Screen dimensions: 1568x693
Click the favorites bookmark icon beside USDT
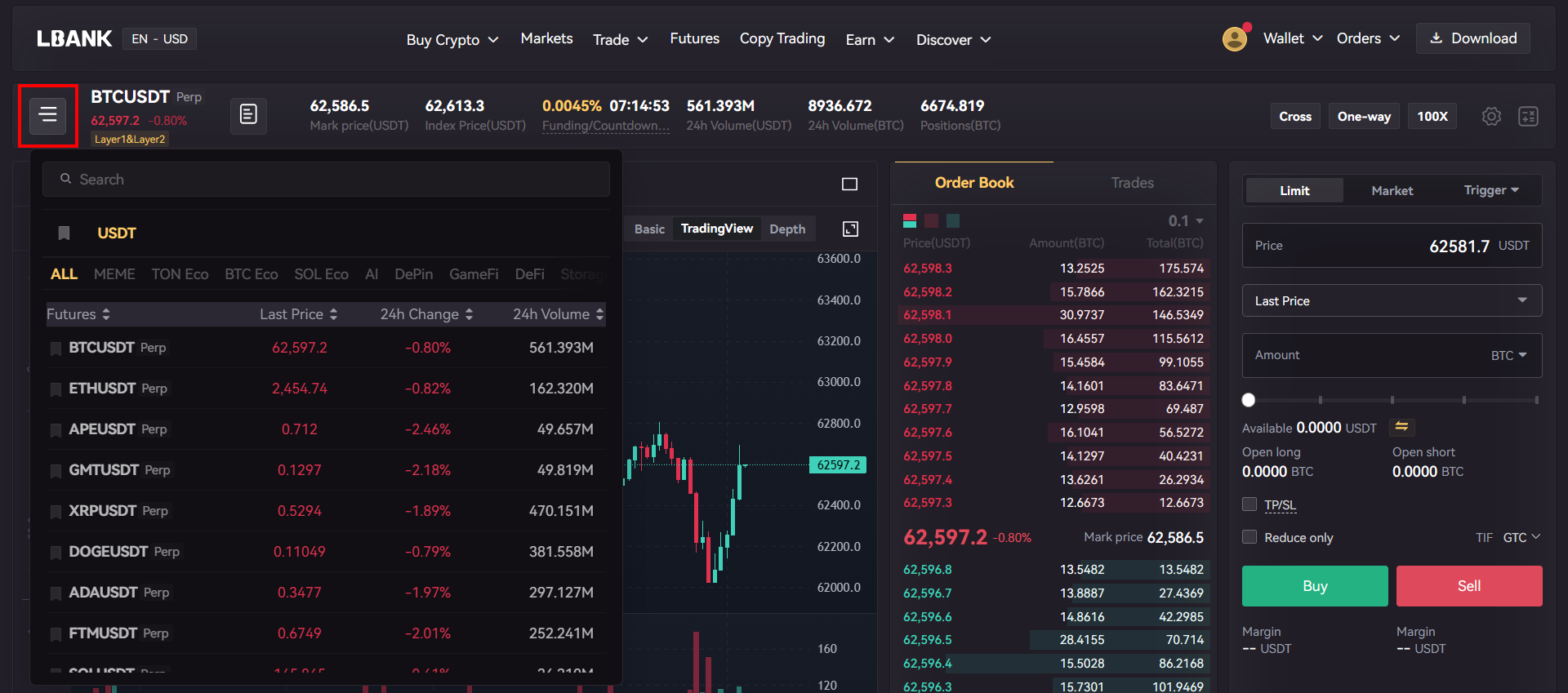(64, 233)
